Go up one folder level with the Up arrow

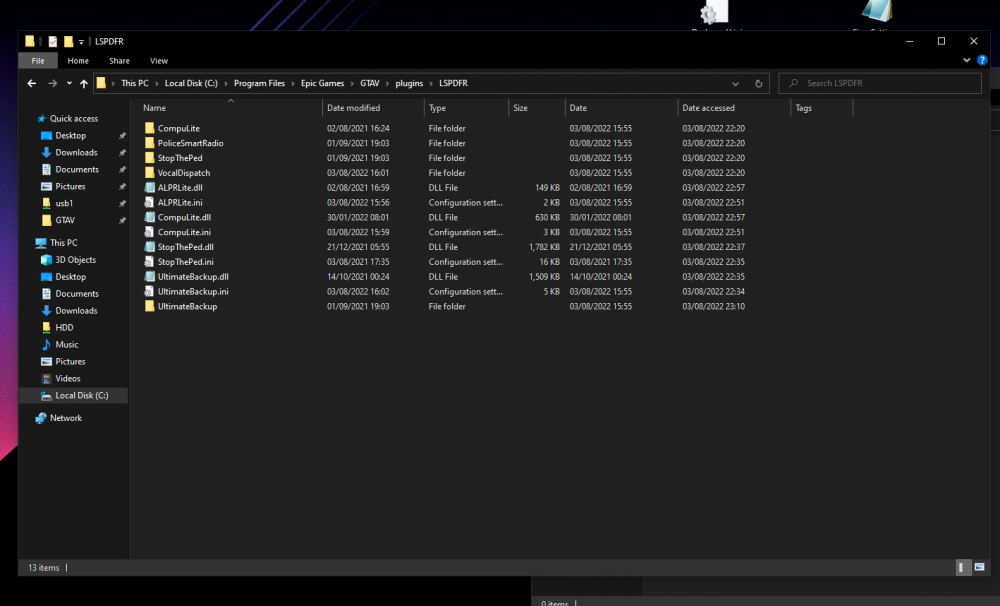click(x=84, y=84)
